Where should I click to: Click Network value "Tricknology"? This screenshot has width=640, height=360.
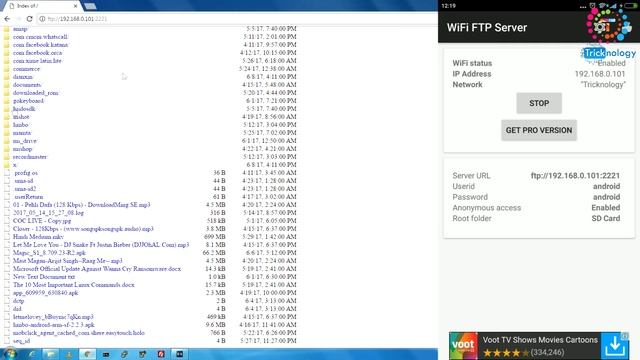(x=603, y=84)
